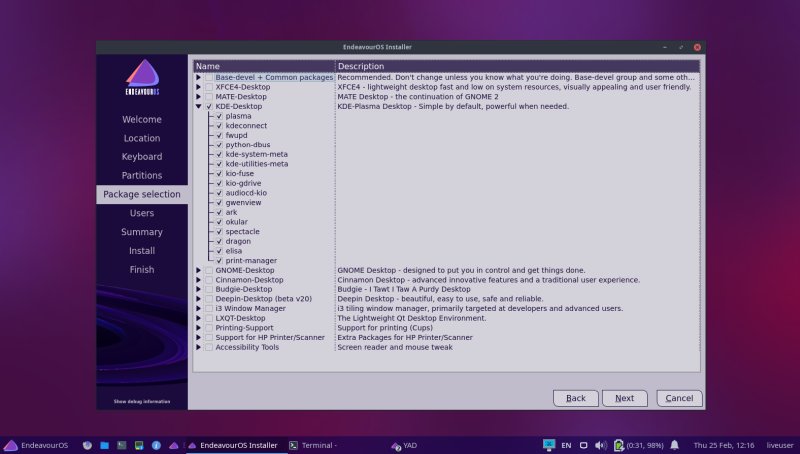
Task: Enable the Printing-Support checkbox
Action: coord(209,328)
